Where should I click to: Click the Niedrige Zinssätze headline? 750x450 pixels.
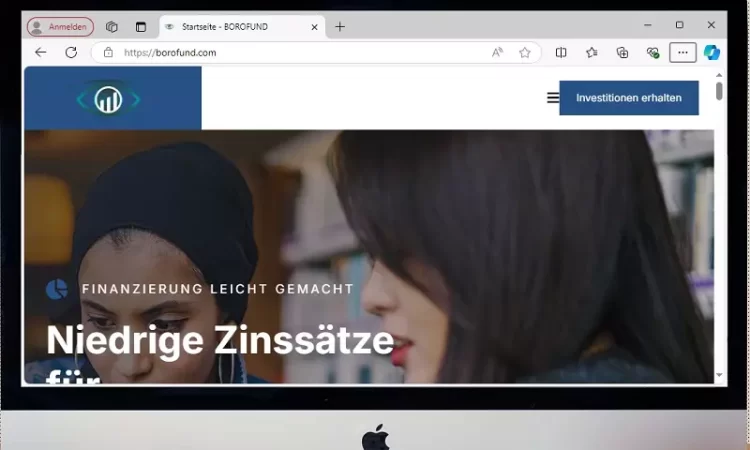pos(220,340)
